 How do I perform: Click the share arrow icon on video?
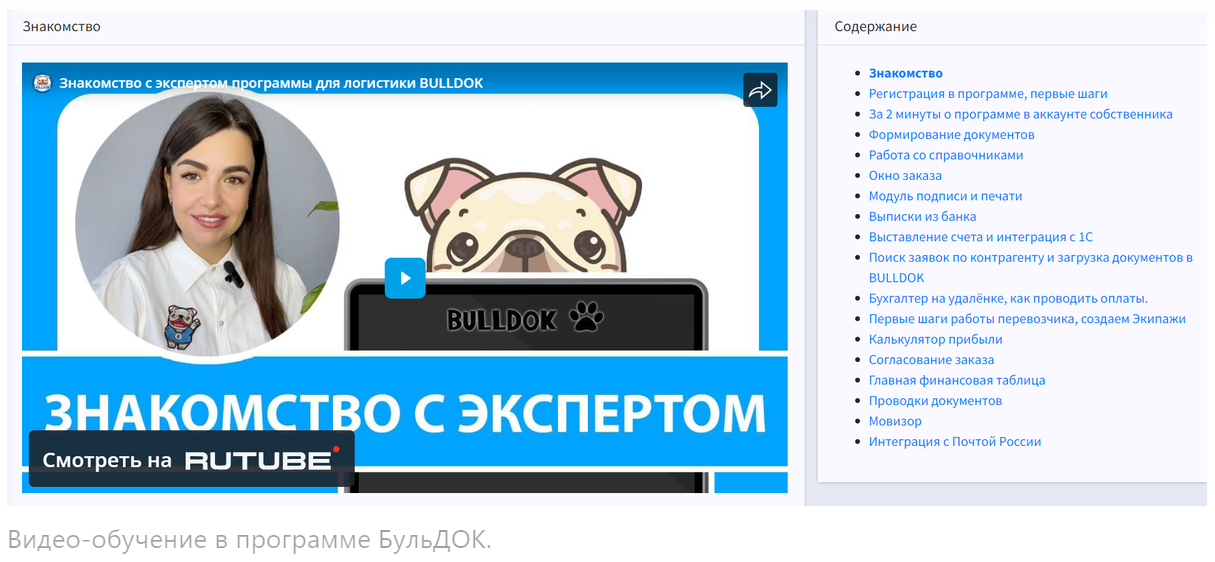(760, 90)
